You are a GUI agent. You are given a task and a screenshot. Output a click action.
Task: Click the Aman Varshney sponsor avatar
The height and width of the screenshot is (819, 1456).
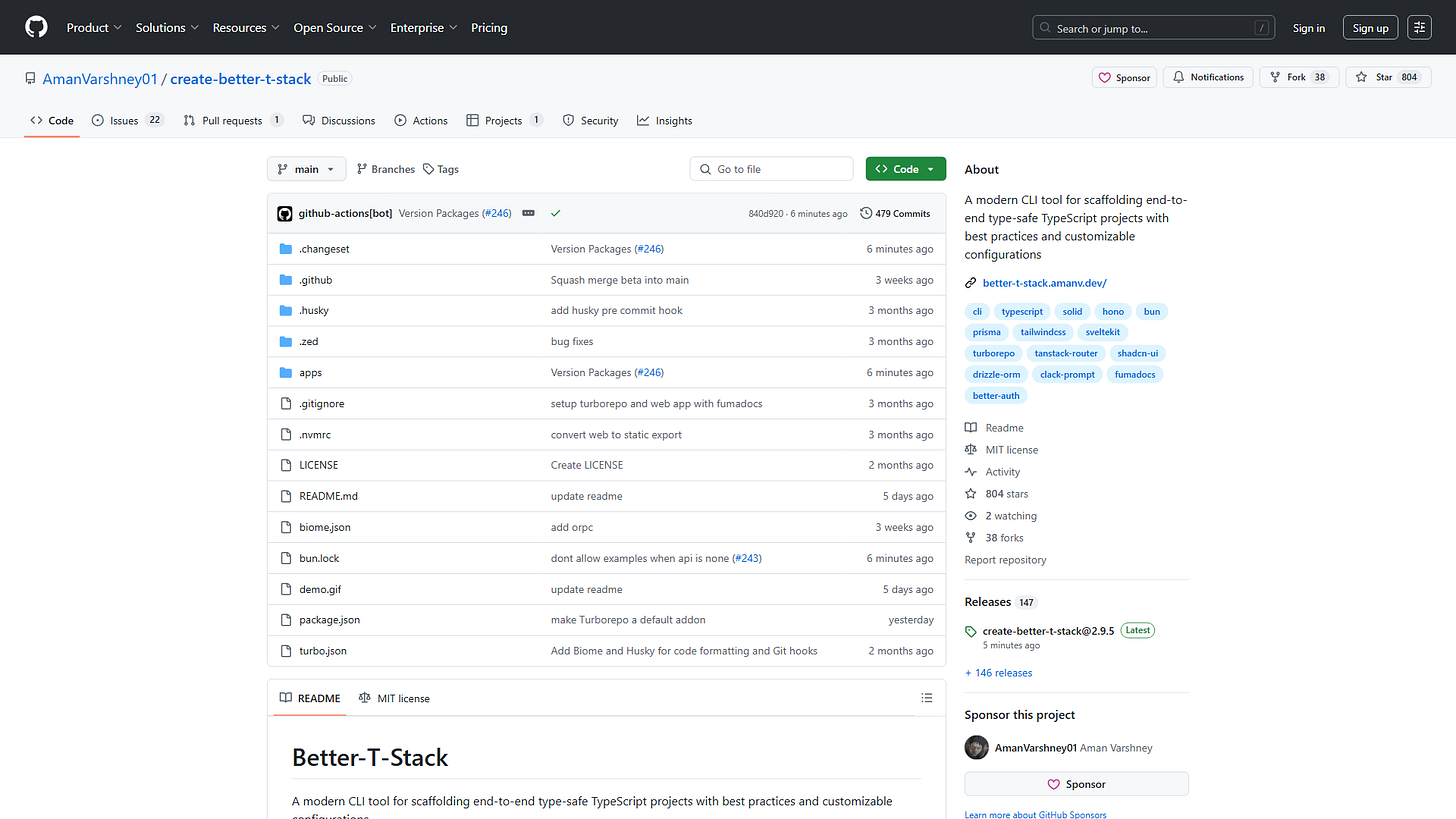(976, 747)
